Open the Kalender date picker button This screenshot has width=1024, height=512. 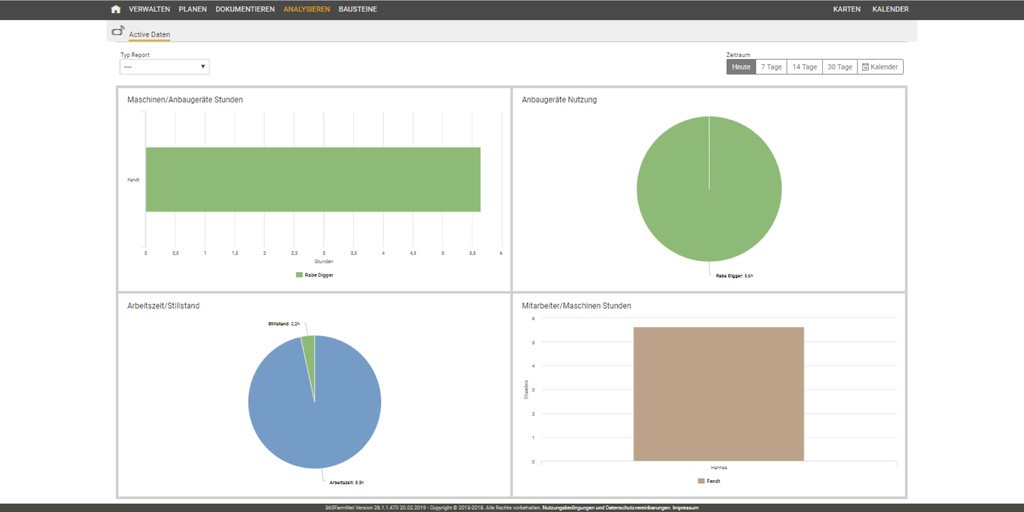pos(881,67)
